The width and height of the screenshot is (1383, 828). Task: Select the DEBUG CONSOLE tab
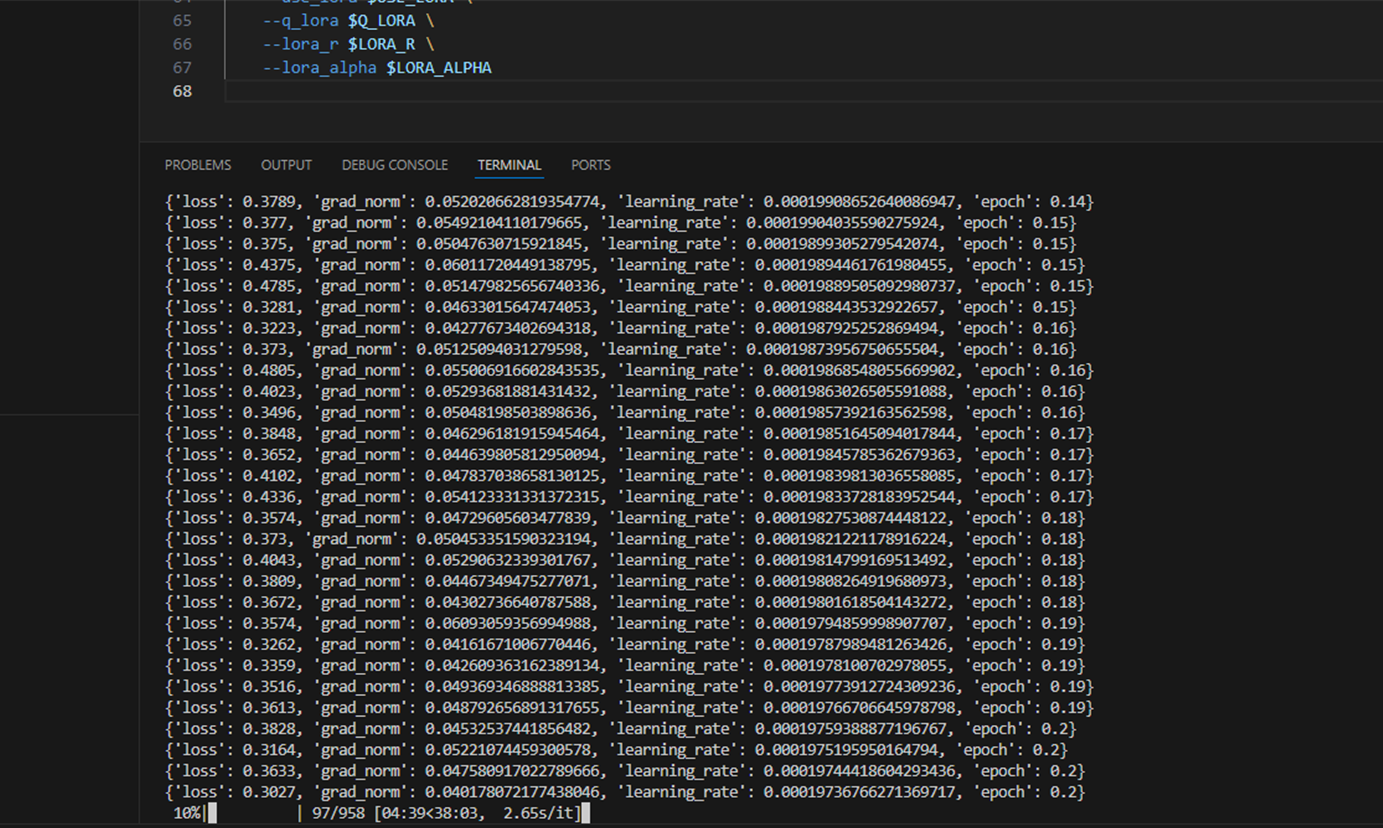coord(394,165)
